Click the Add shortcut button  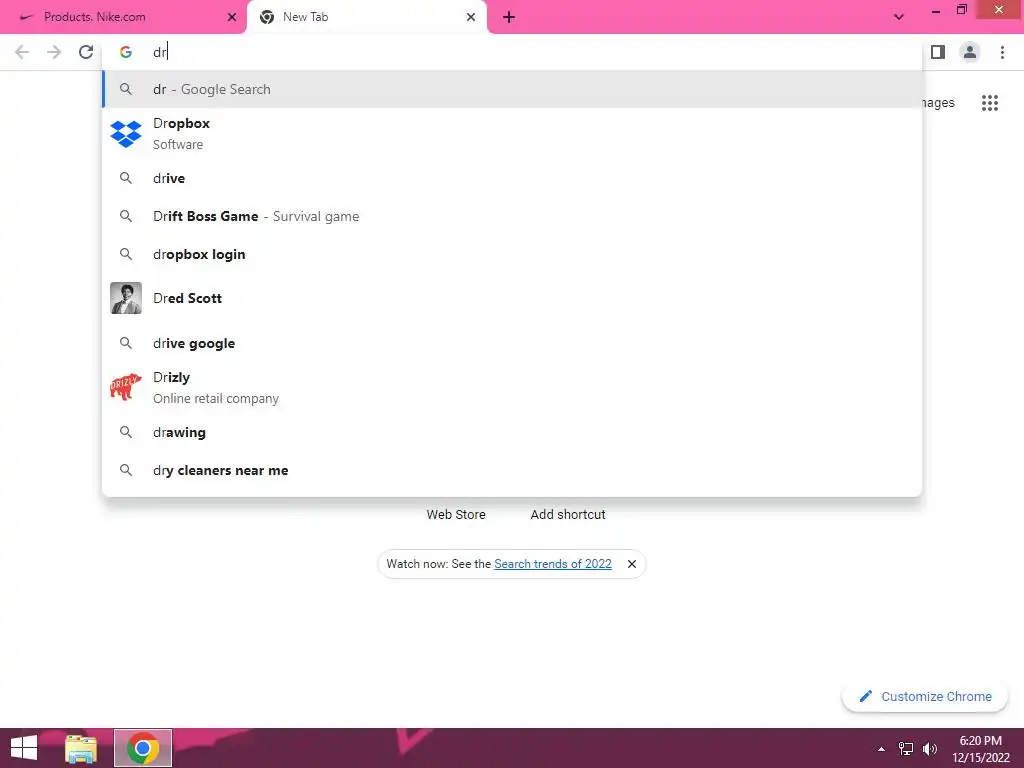[568, 515]
